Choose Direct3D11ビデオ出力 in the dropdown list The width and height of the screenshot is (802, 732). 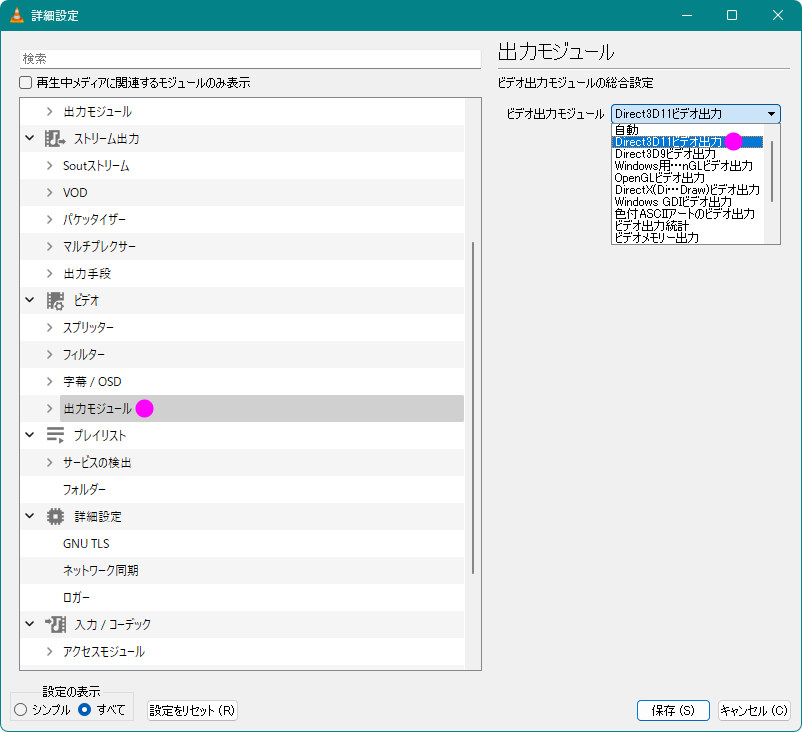click(x=687, y=142)
